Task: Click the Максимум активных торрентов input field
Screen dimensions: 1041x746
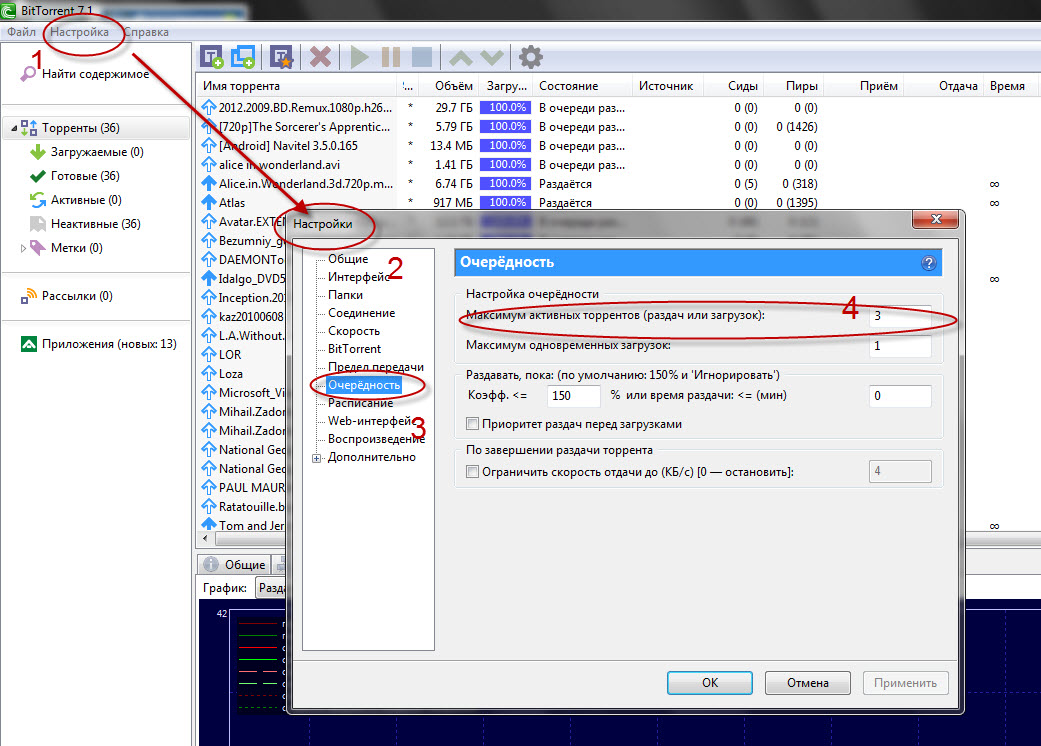Action: pos(900,316)
